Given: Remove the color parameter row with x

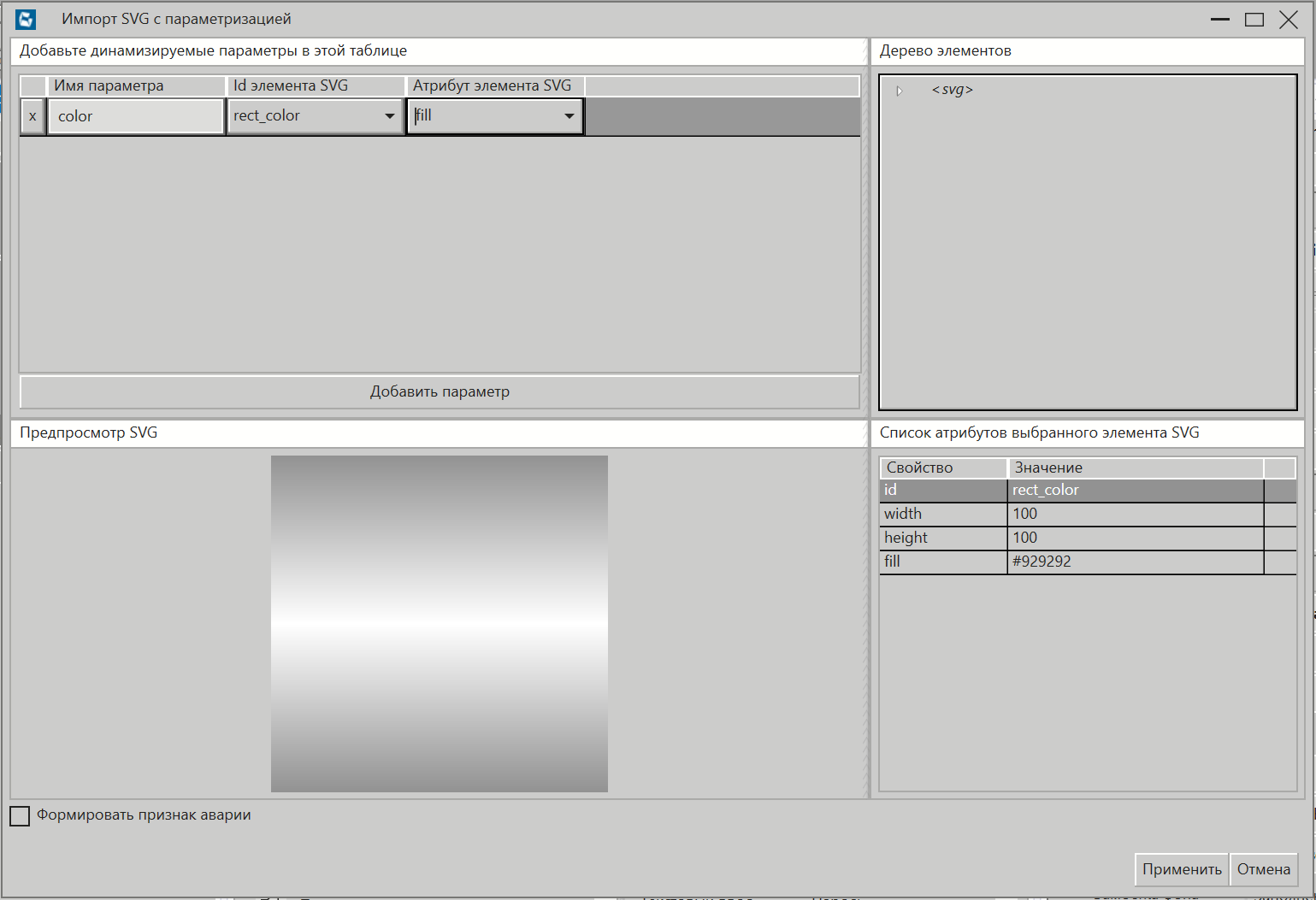Looking at the screenshot, I should tap(32, 116).
